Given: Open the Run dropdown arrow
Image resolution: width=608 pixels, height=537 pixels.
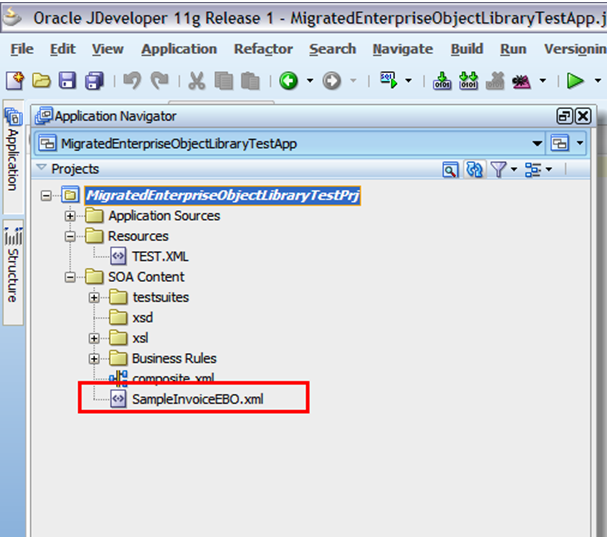Looking at the screenshot, I should point(598,81).
